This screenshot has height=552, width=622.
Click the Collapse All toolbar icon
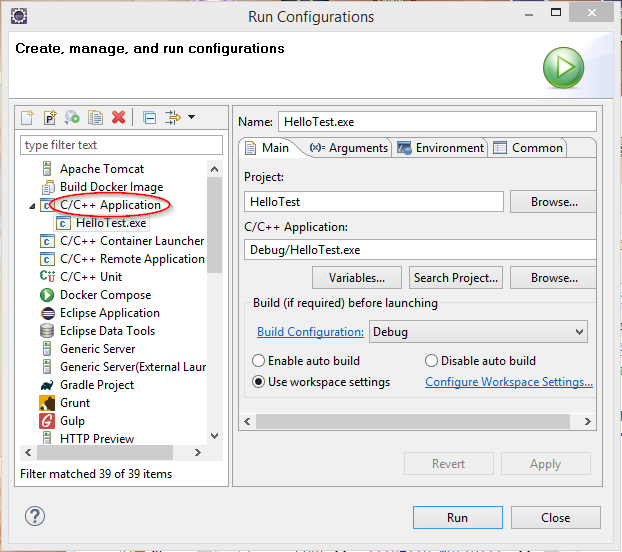tap(149, 117)
